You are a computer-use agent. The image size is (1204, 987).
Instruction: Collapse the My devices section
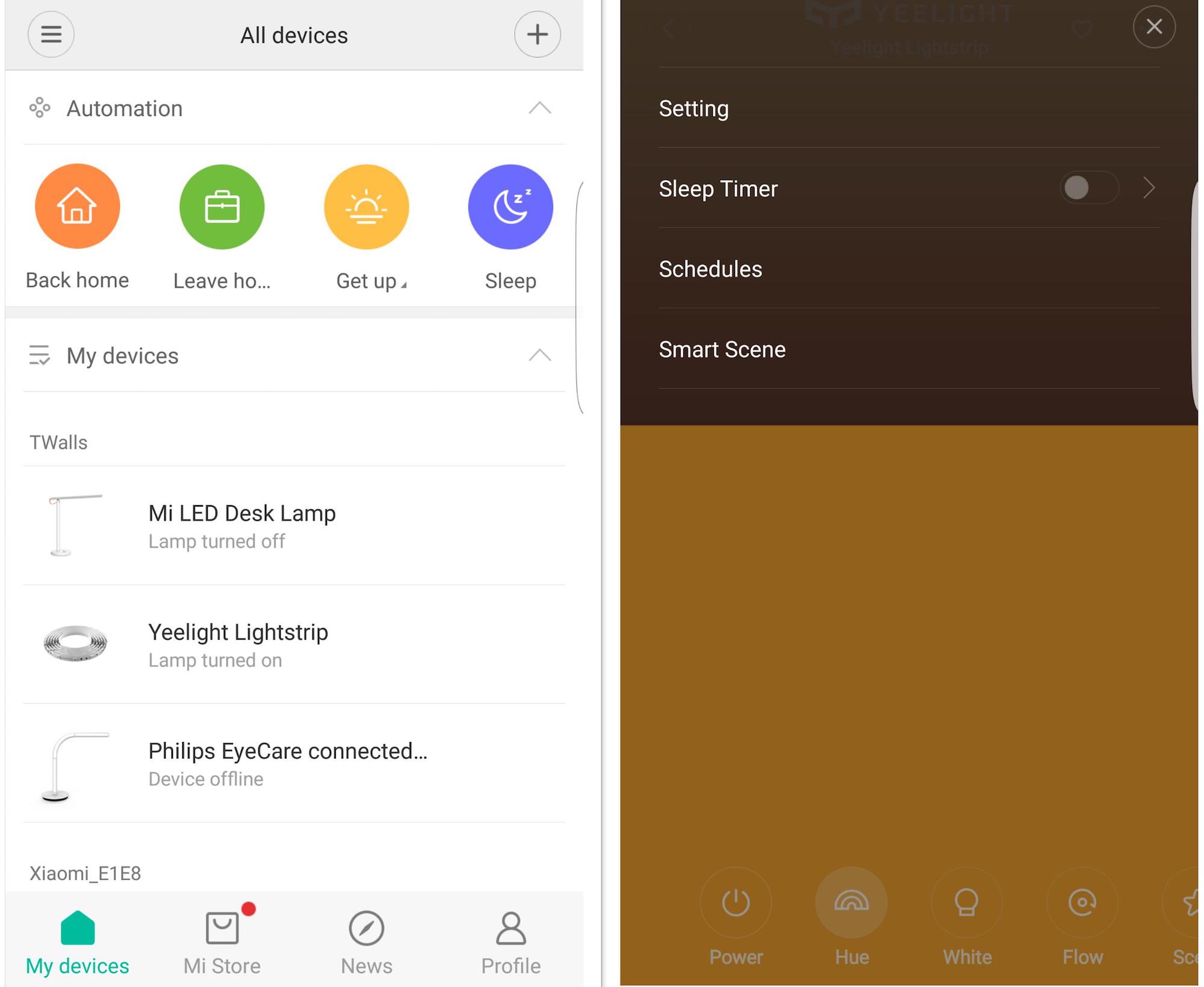click(539, 354)
